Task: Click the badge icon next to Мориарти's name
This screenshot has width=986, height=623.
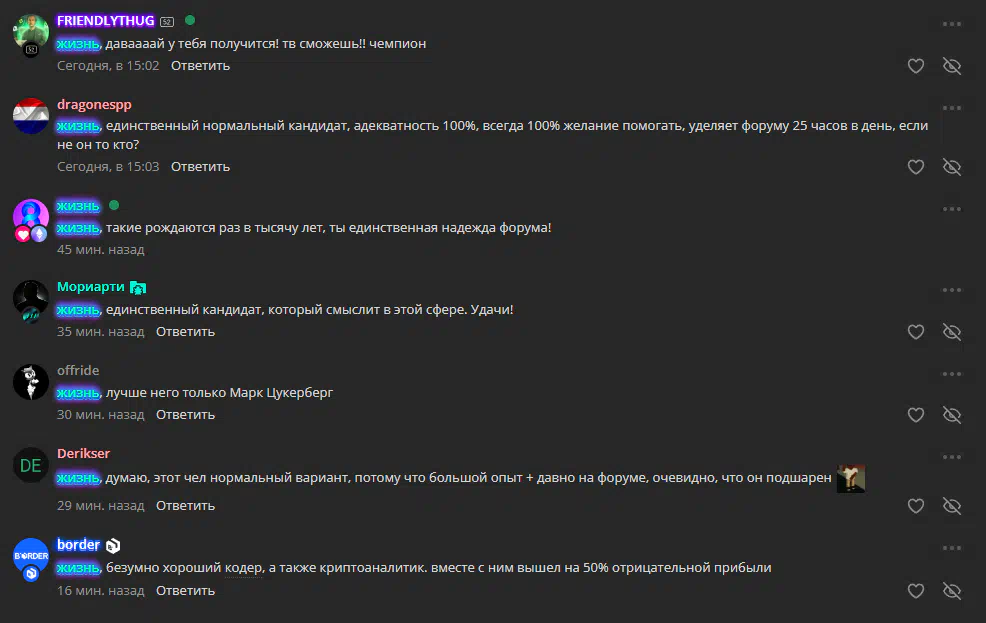Action: pyautogui.click(x=138, y=288)
